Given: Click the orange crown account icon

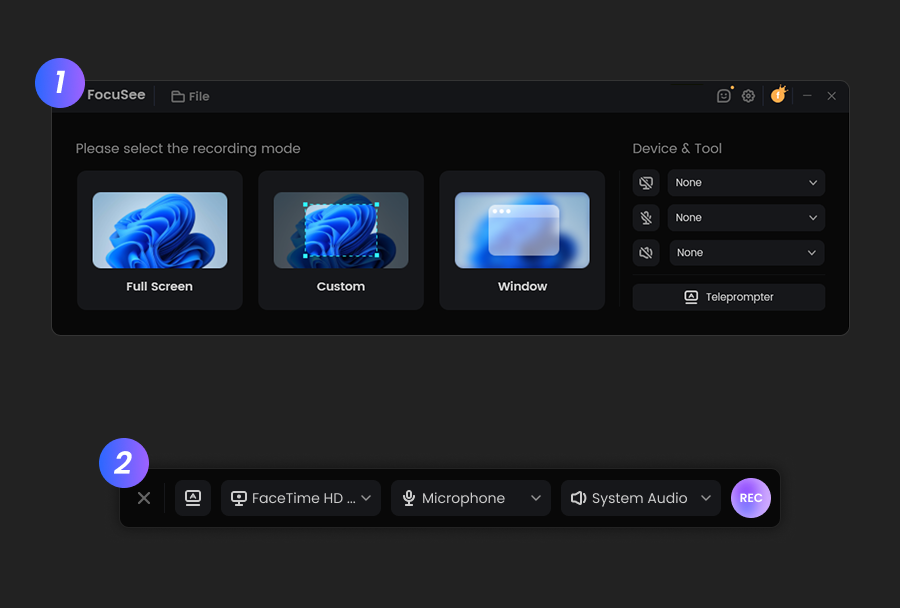Looking at the screenshot, I should pos(778,95).
